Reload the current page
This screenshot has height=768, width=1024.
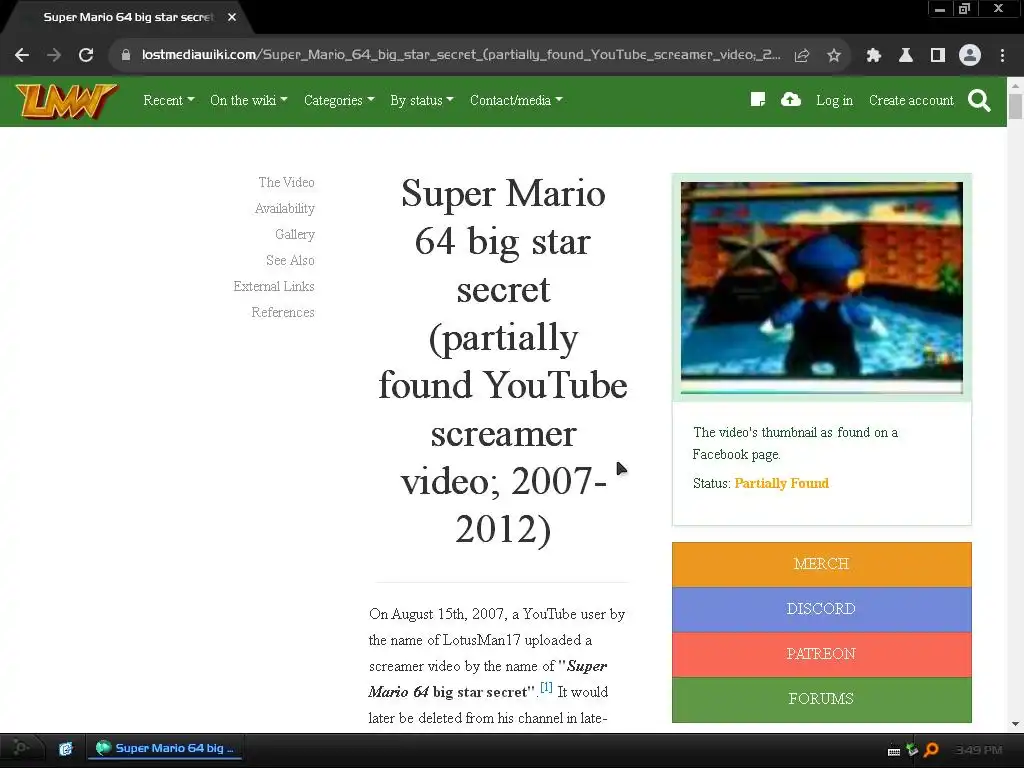[86, 56]
